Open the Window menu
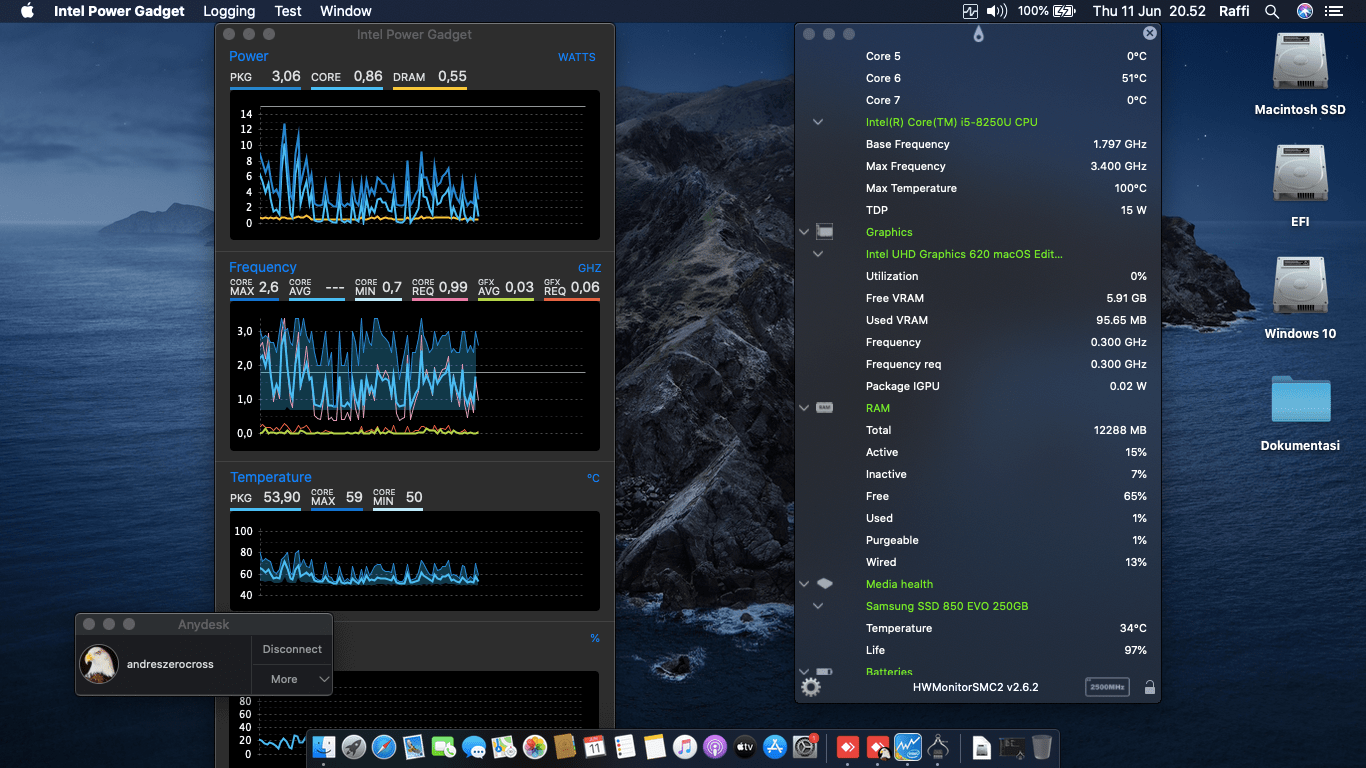 pyautogui.click(x=346, y=11)
